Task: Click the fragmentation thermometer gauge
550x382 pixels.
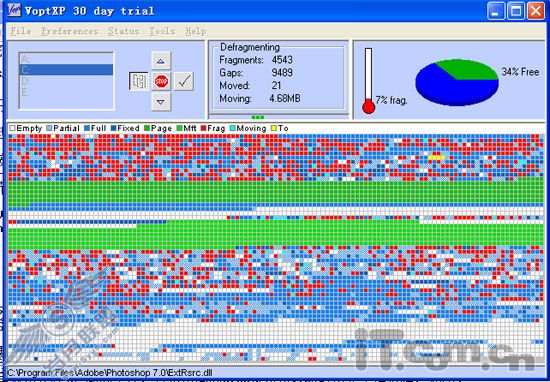Action: (368, 81)
